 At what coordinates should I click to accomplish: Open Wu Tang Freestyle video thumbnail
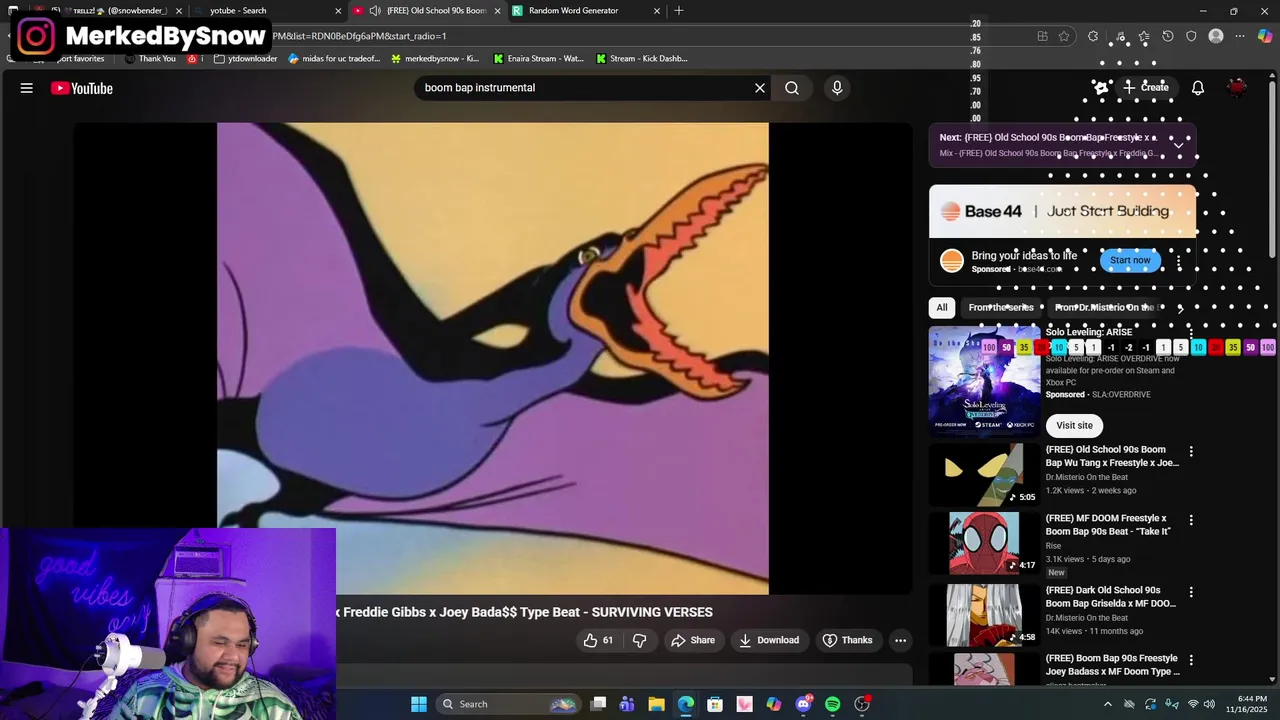[x=984, y=474]
